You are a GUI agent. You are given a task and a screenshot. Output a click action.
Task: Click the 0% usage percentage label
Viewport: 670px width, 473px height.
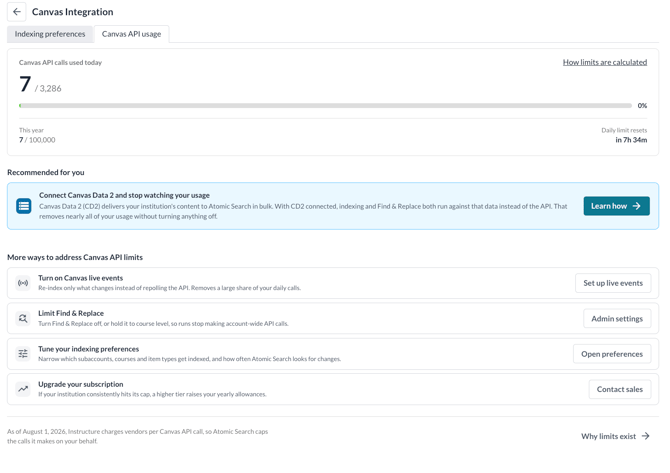pyautogui.click(x=642, y=106)
